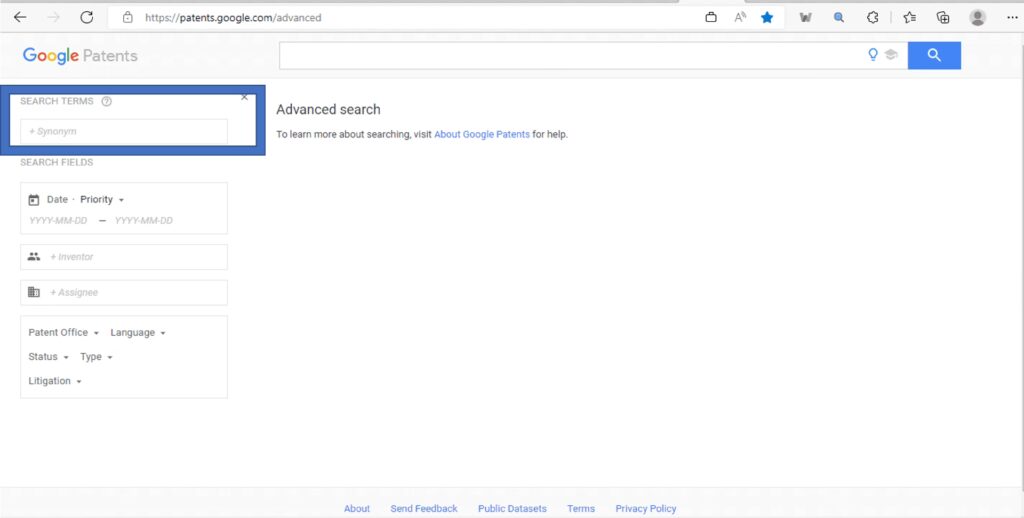Click the browser favorites star icon
Screen dimensions: 1024x518
(x=767, y=17)
